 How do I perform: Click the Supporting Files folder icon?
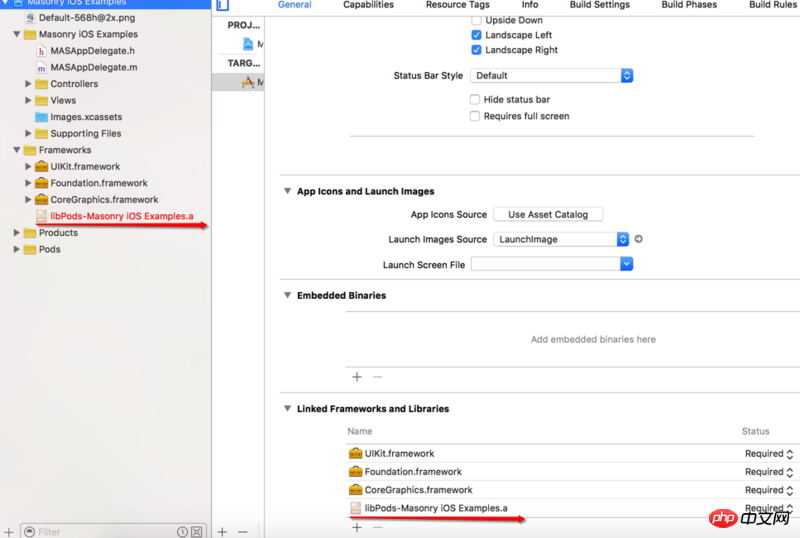(41, 134)
